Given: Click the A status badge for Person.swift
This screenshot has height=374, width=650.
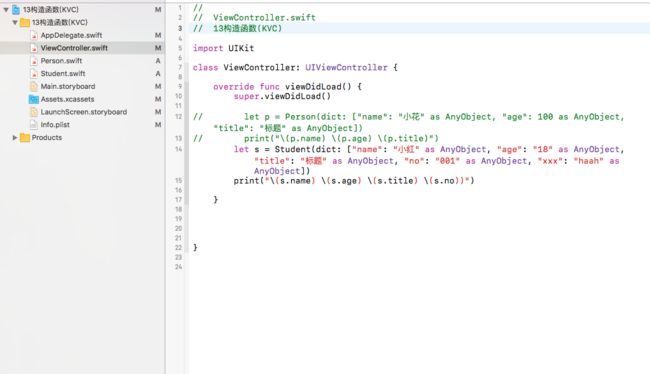Looking at the screenshot, I should (x=158, y=61).
